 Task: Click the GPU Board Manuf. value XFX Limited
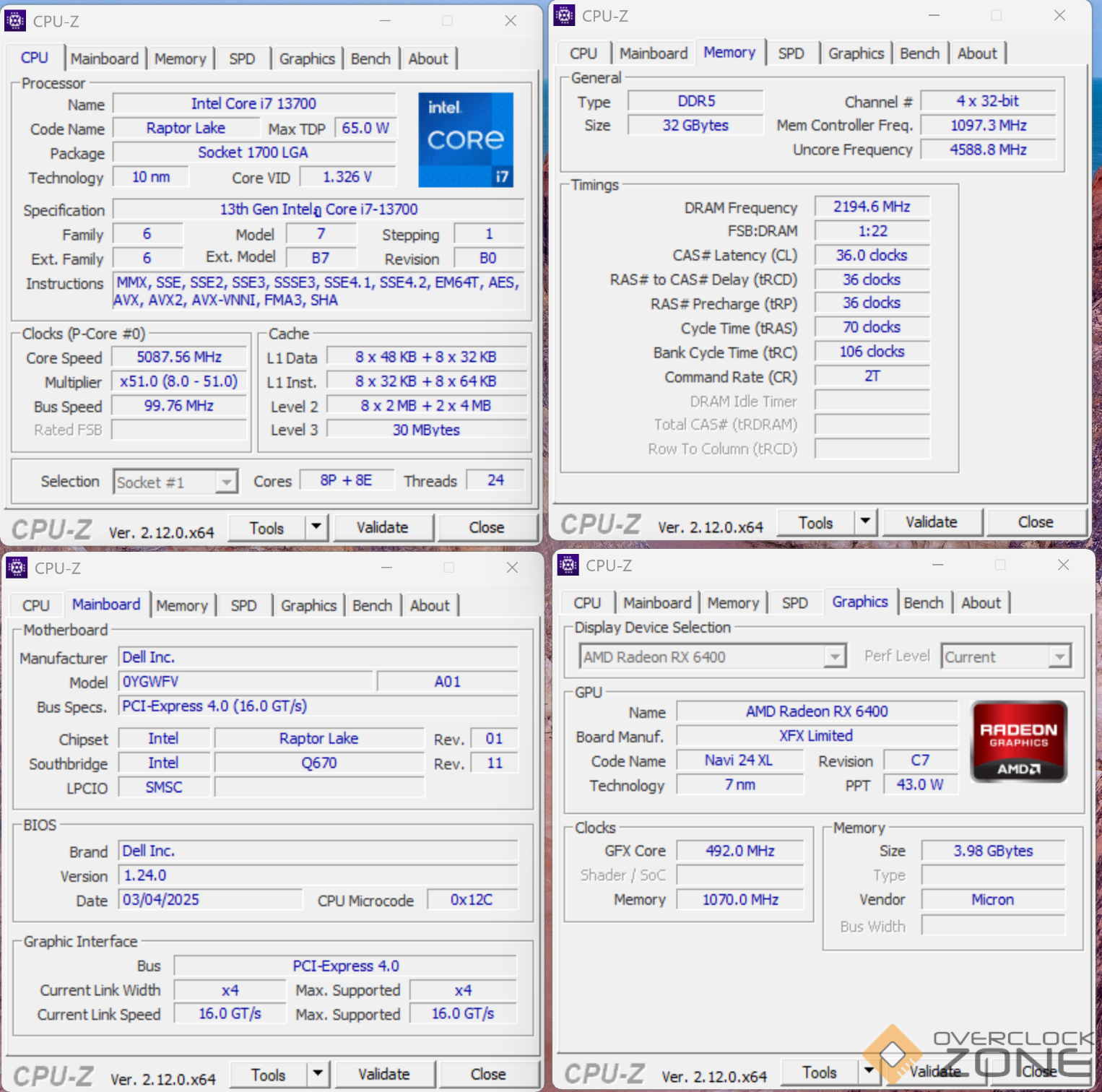pyautogui.click(x=817, y=735)
